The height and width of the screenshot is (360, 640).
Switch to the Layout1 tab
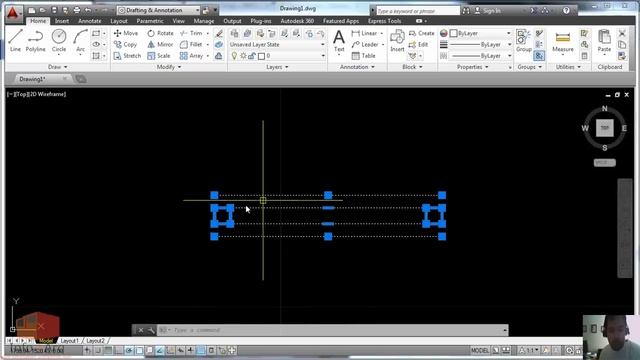click(x=69, y=340)
